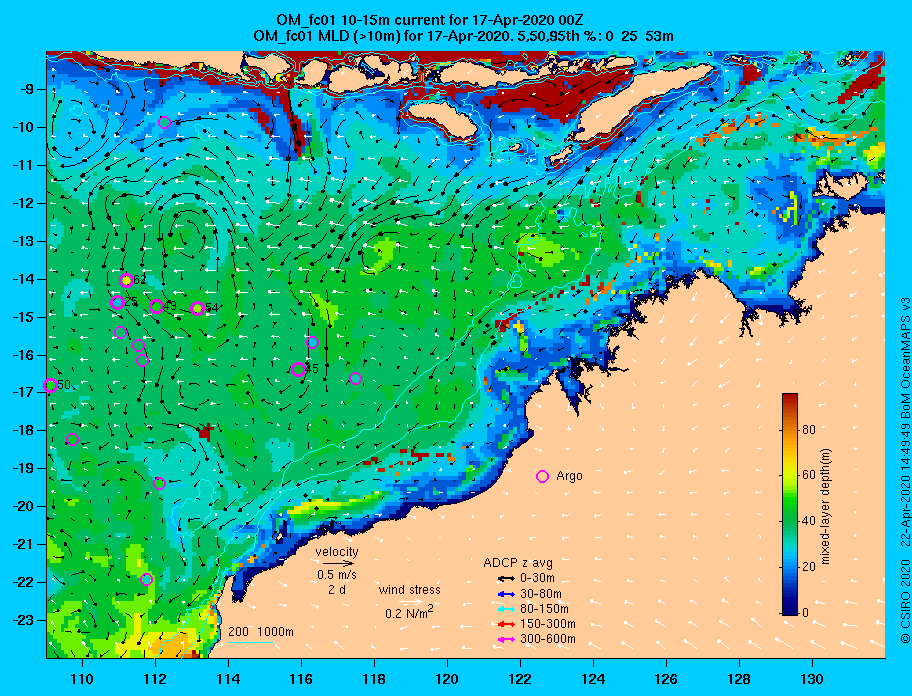
Task: Click the title line 'OM_fc01 10-15m current'
Action: [x=430, y=20]
